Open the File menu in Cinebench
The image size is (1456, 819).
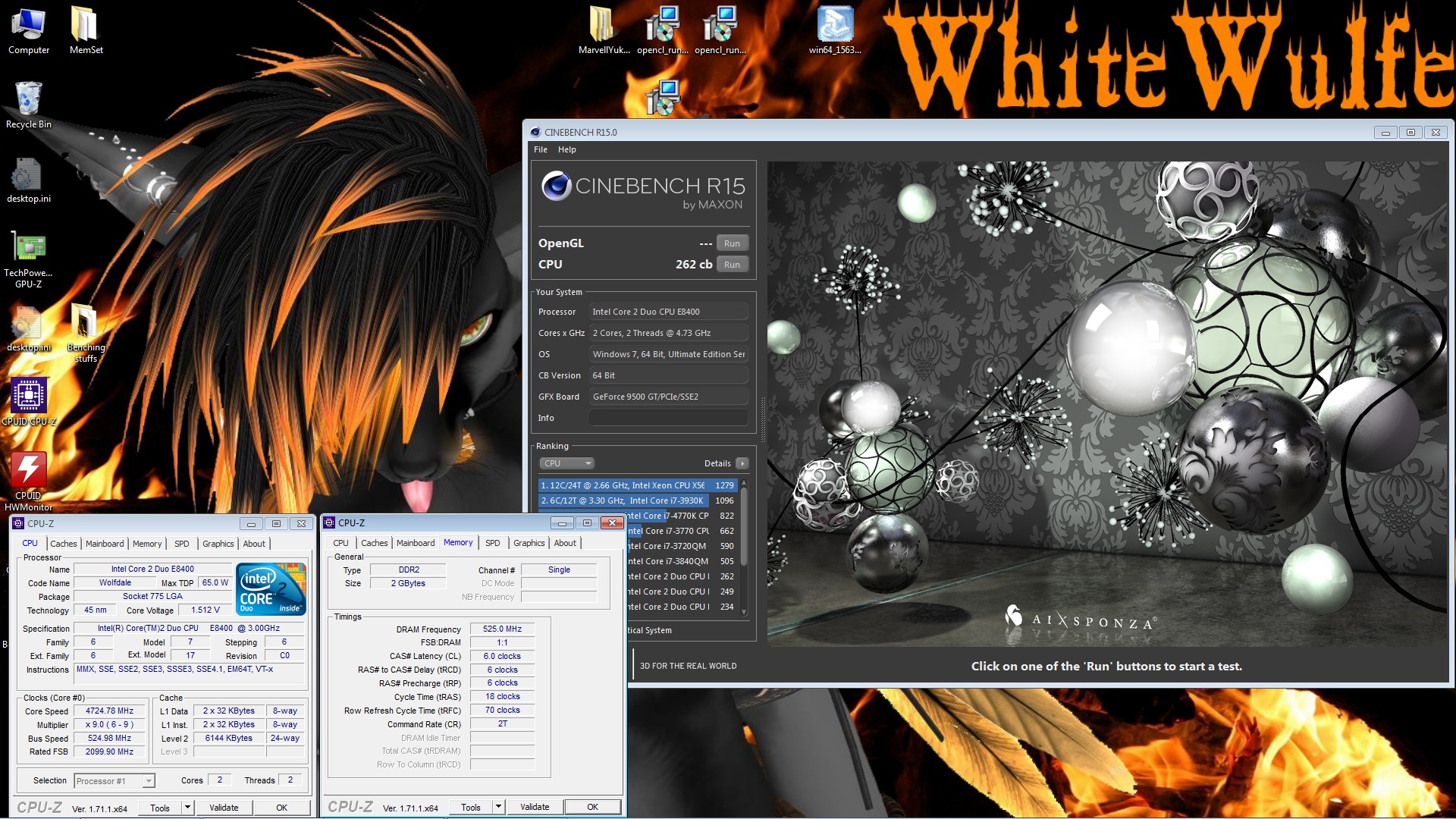point(541,149)
